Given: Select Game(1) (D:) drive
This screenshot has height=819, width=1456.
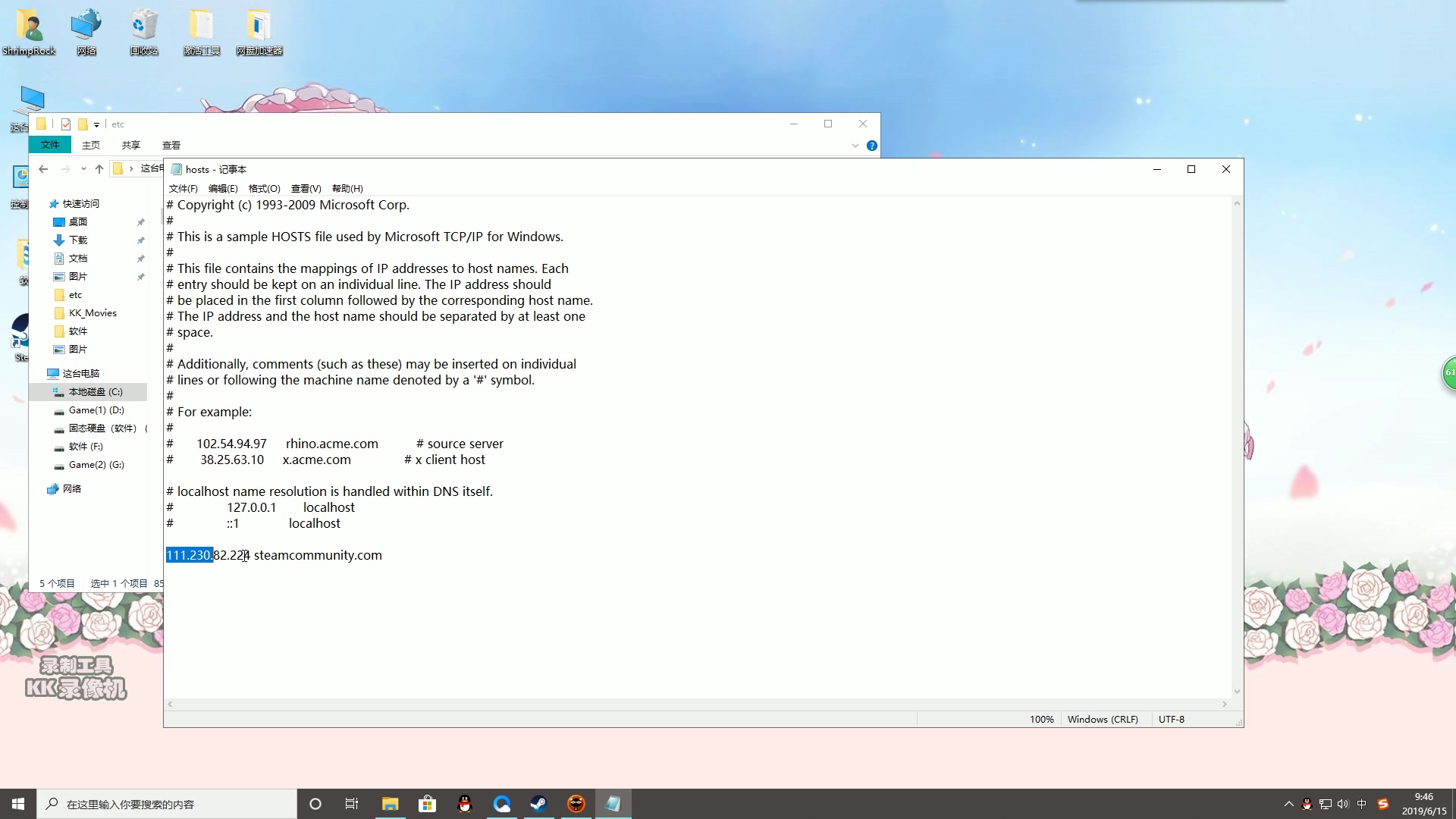Looking at the screenshot, I should coord(96,410).
